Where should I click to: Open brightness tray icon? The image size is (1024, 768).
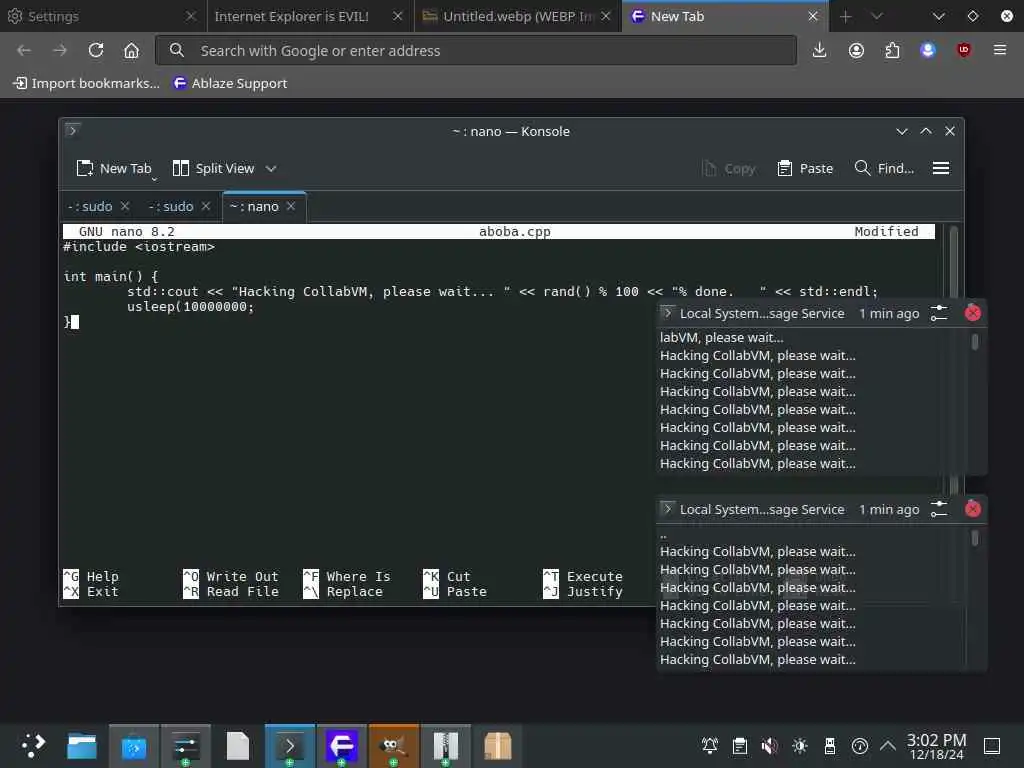click(800, 745)
